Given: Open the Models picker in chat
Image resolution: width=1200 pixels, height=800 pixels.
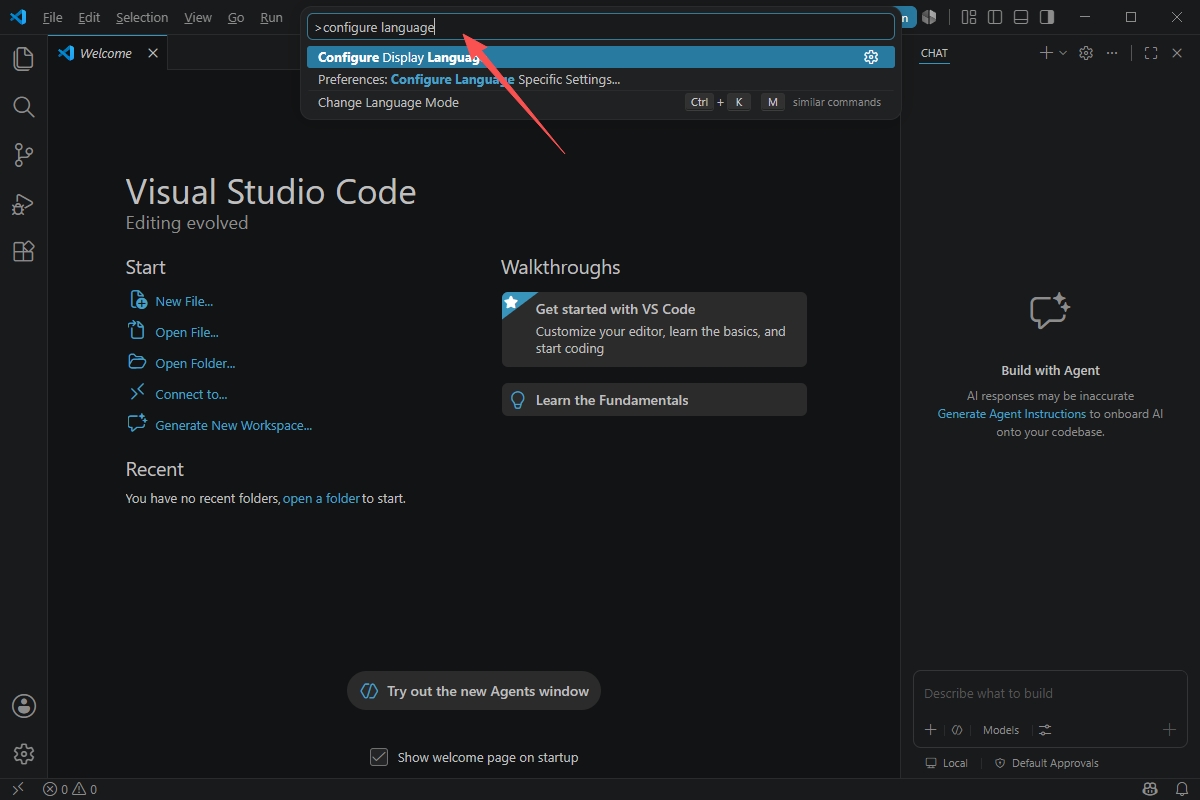Looking at the screenshot, I should click(x=1001, y=730).
